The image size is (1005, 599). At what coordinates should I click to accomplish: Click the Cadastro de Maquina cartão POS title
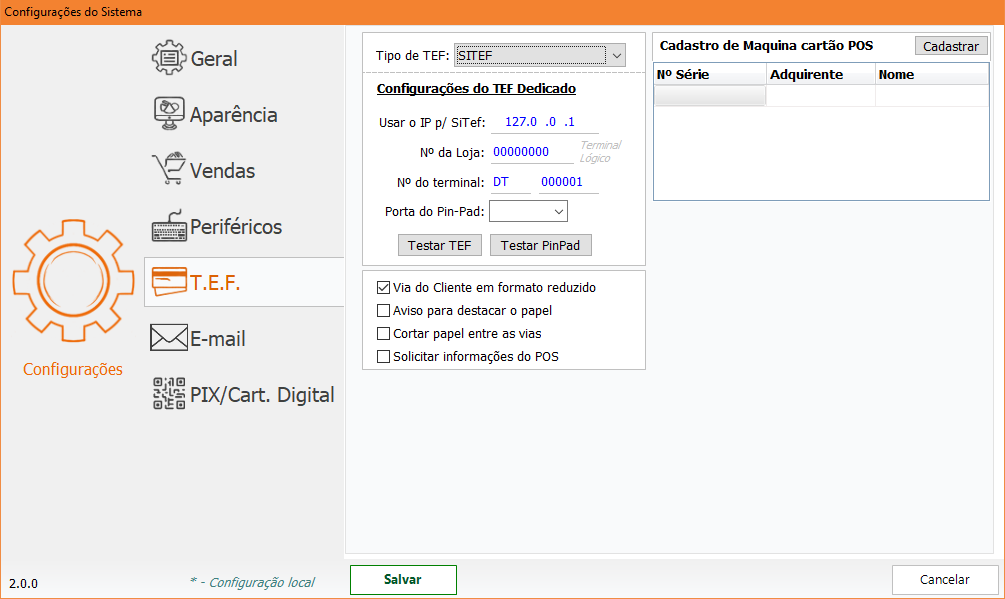(767, 45)
